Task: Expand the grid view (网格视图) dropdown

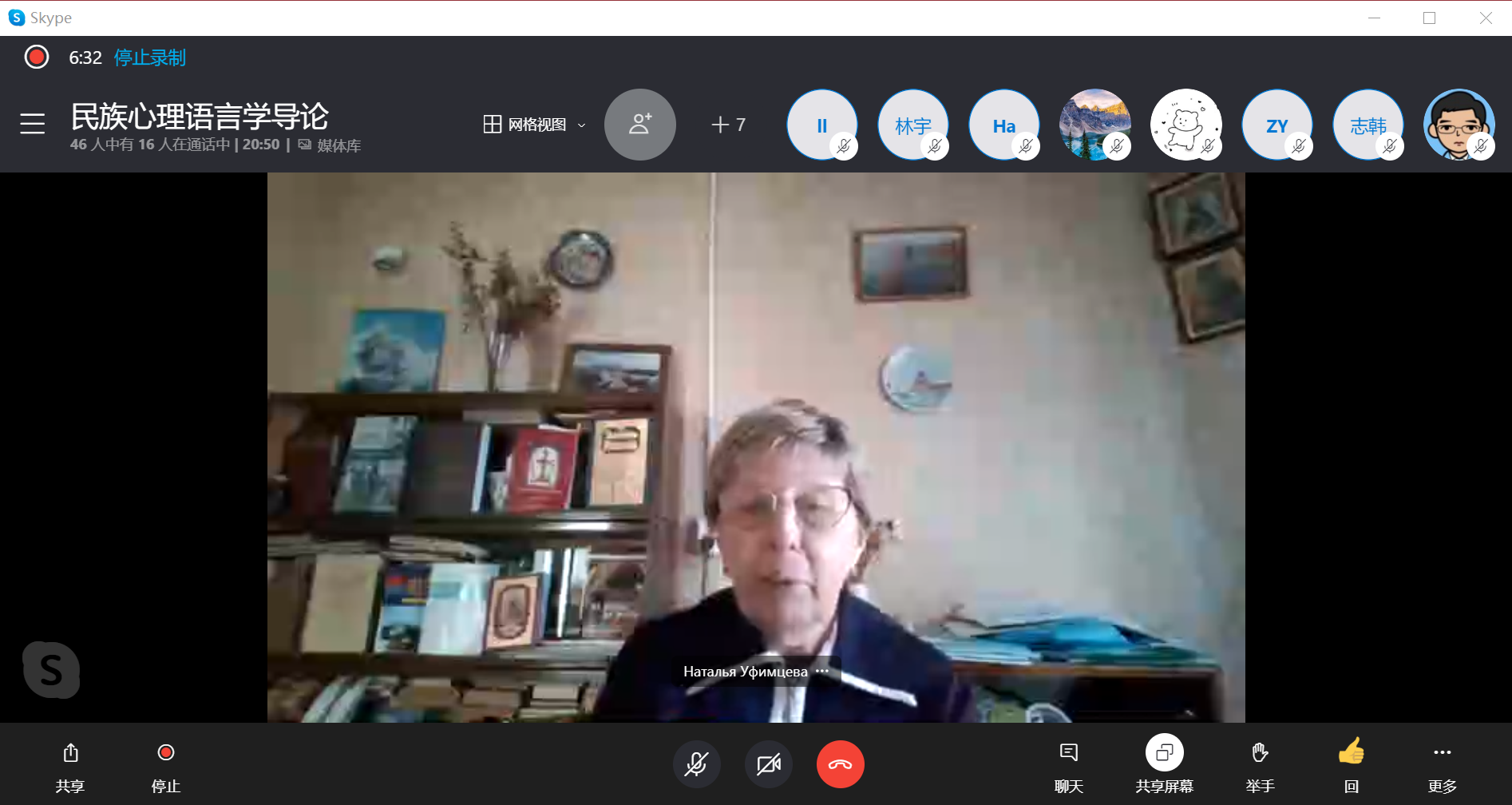Action: click(x=535, y=125)
